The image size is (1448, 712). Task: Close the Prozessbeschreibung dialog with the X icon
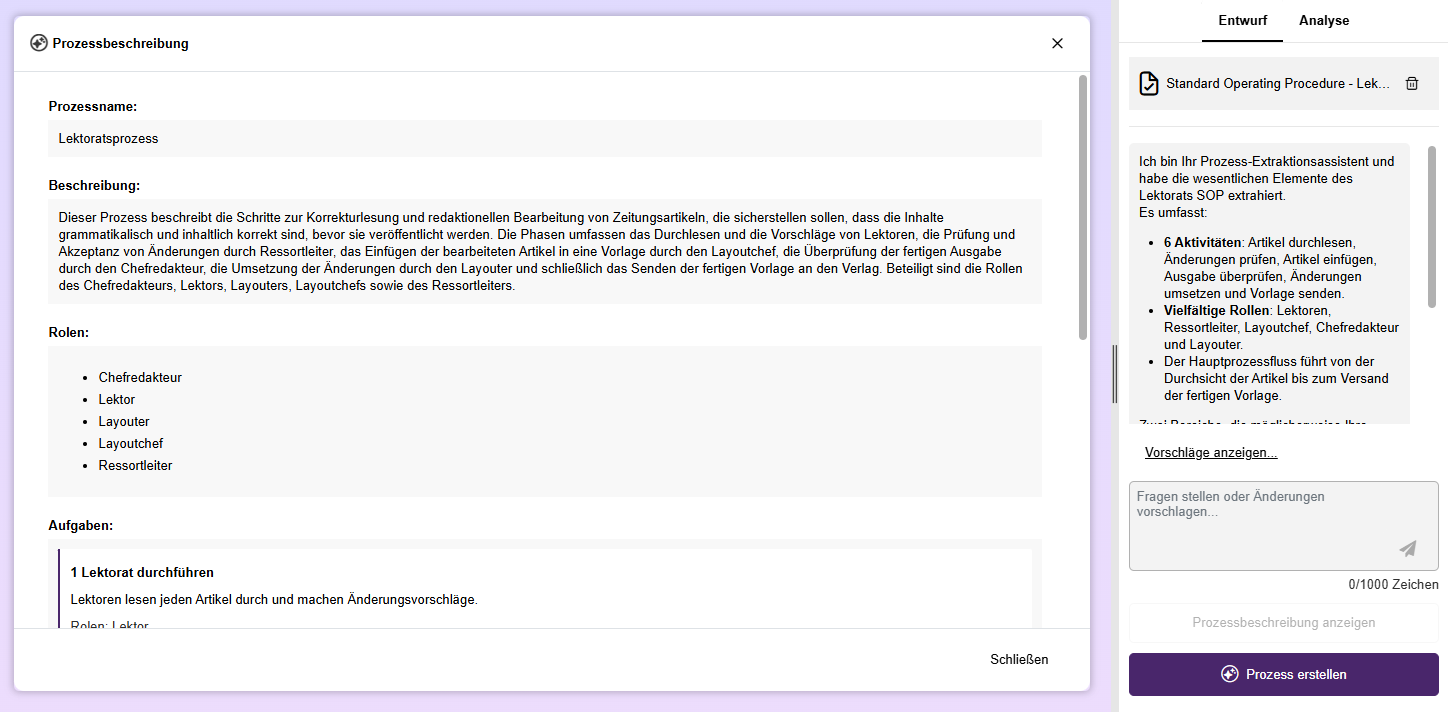tap(1057, 43)
